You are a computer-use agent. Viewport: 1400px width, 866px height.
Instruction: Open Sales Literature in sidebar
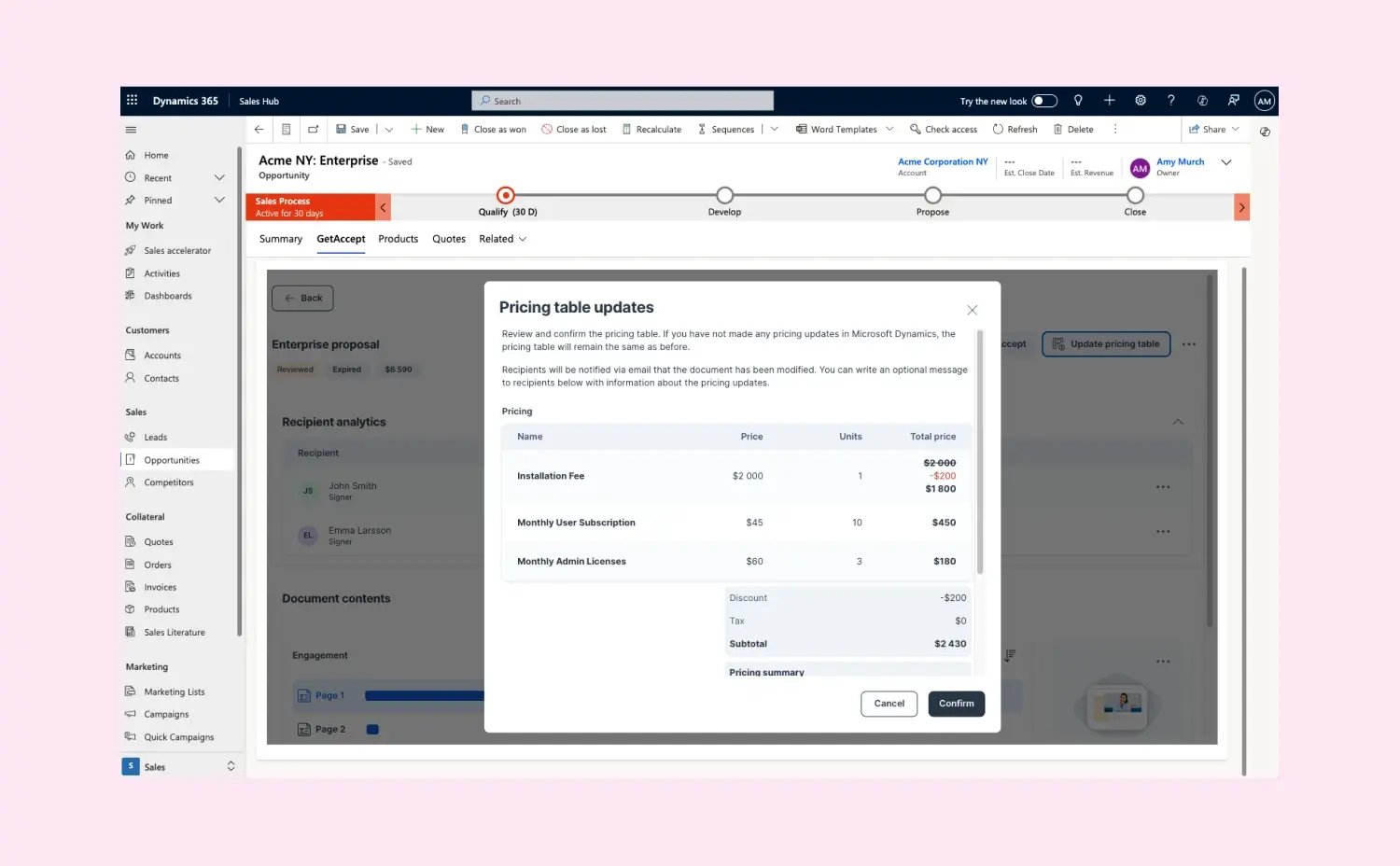click(x=175, y=633)
